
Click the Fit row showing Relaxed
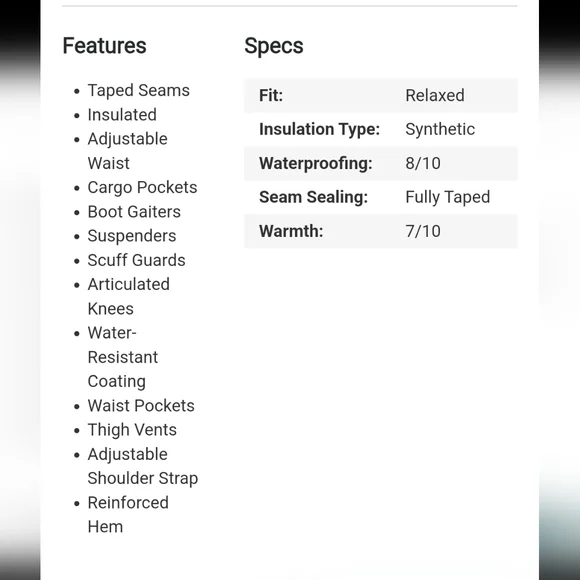(381, 95)
